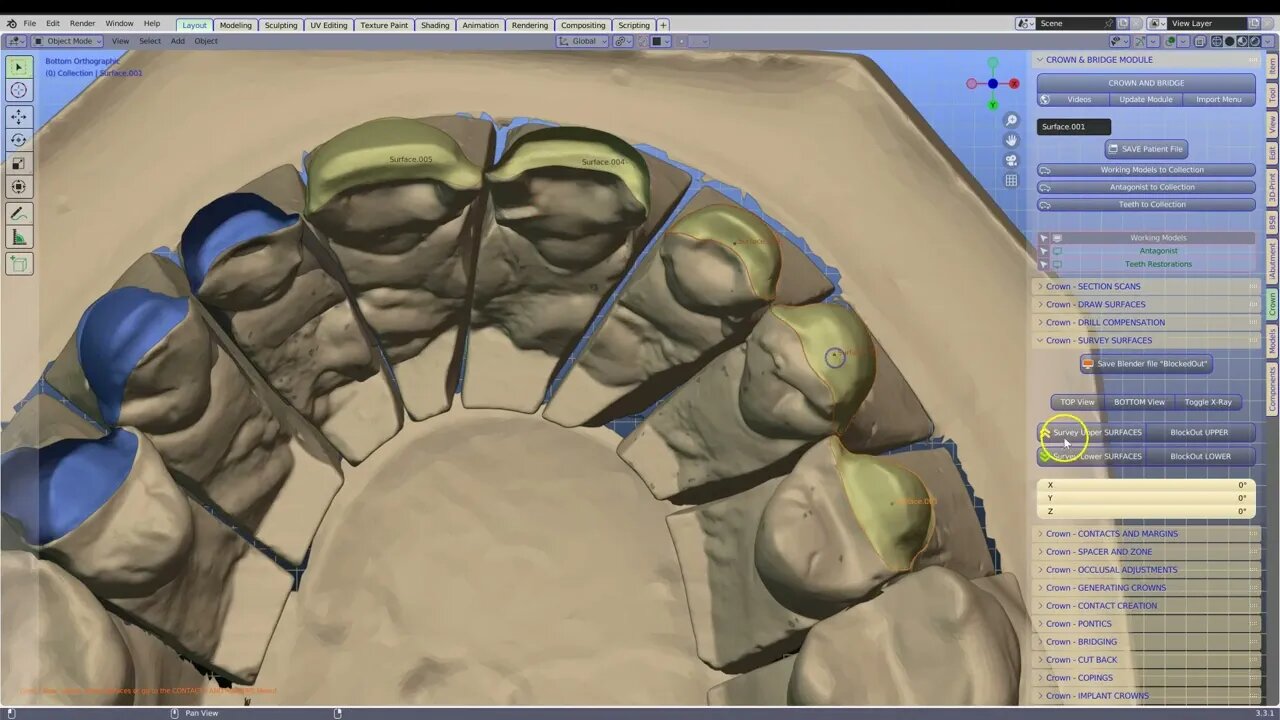
Task: Toggle visibility screen icon for Antagonist
Action: [1057, 251]
